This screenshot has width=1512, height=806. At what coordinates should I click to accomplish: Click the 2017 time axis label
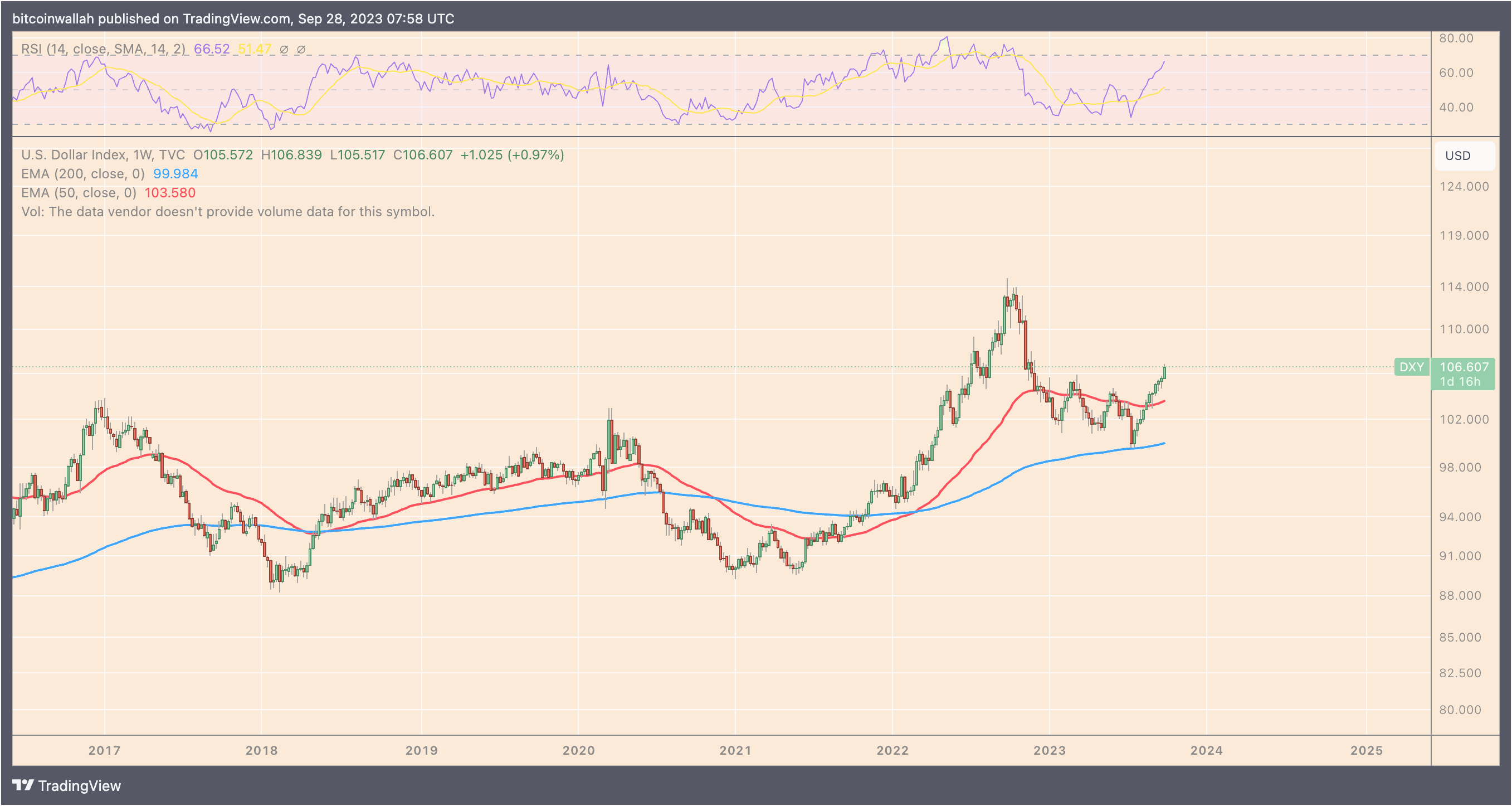pos(105,750)
